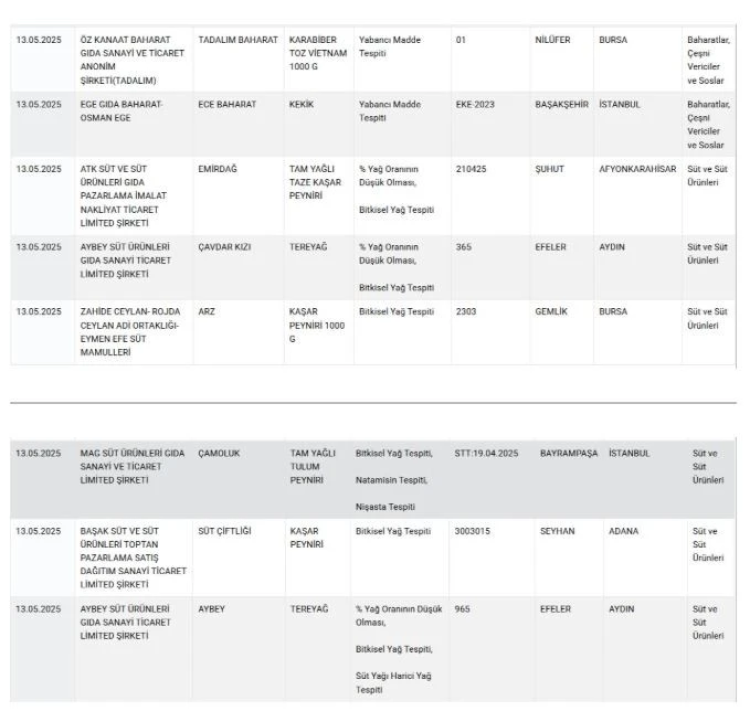Select the AFYONKARAHİSAR province cell
Image resolution: width=750 pixels, height=722 pixels.
[638, 169]
